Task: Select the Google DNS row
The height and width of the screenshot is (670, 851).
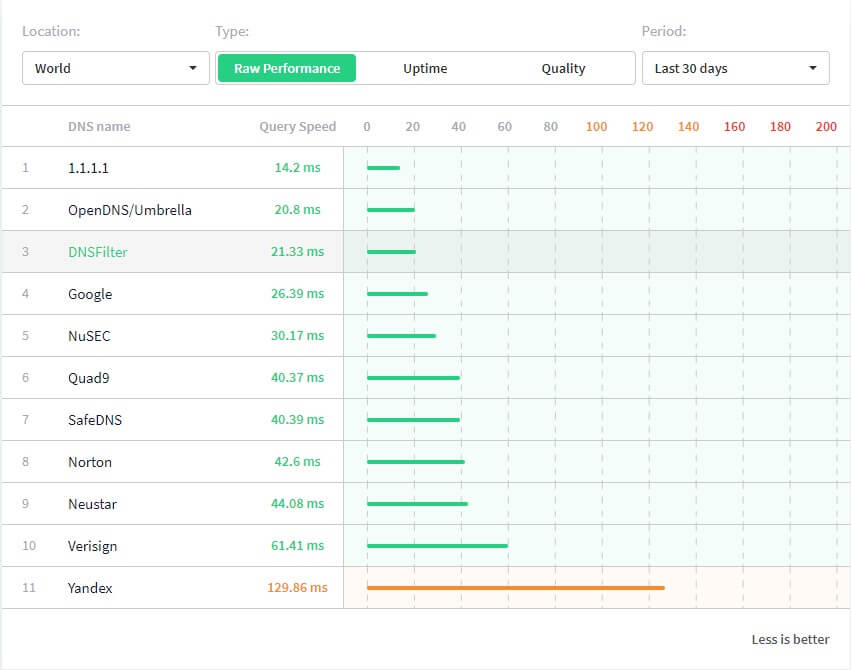Action: pos(90,294)
